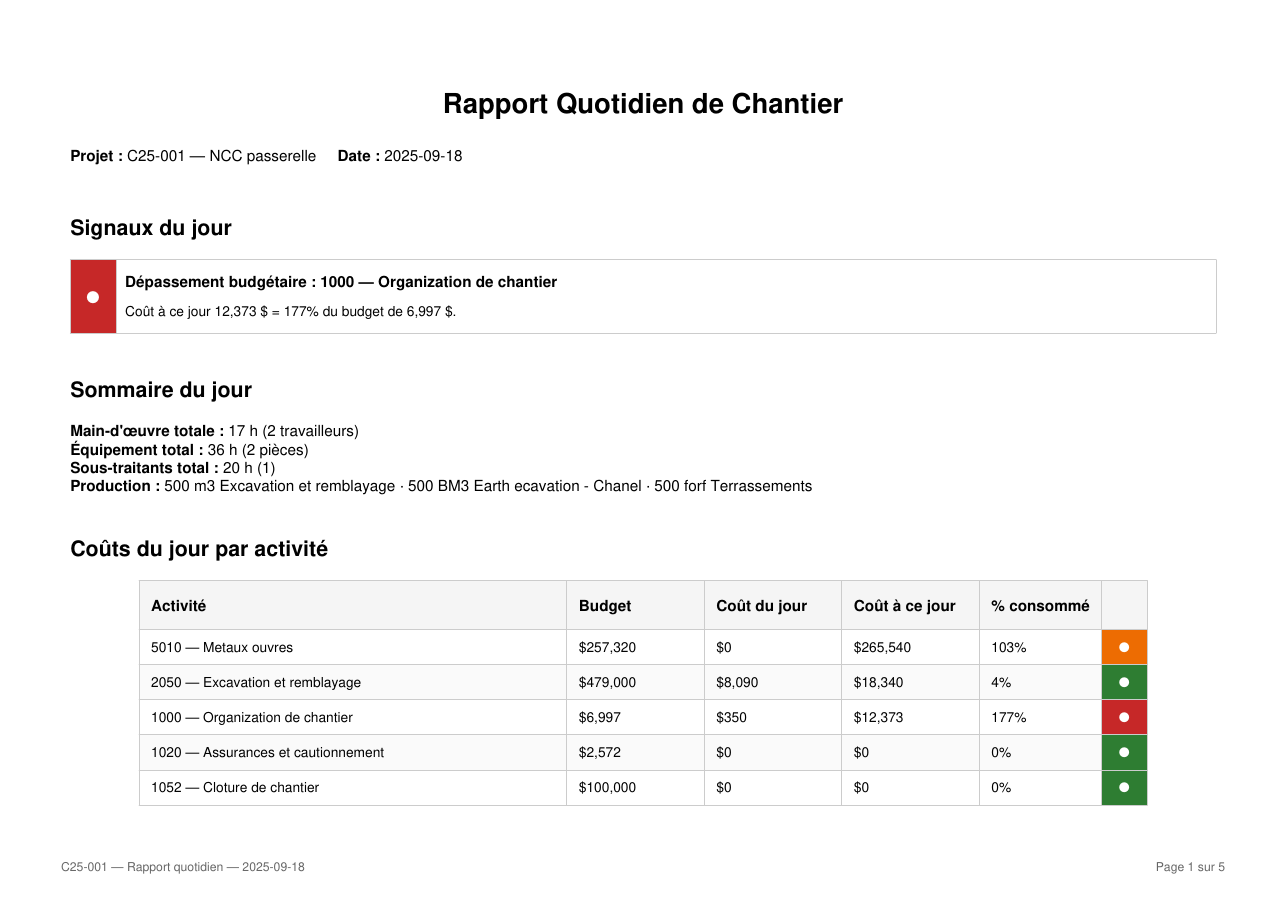The width and height of the screenshot is (1287, 910).
Task: Click the 1052 — Cloture de chantier activity
Action: click(x=235, y=787)
